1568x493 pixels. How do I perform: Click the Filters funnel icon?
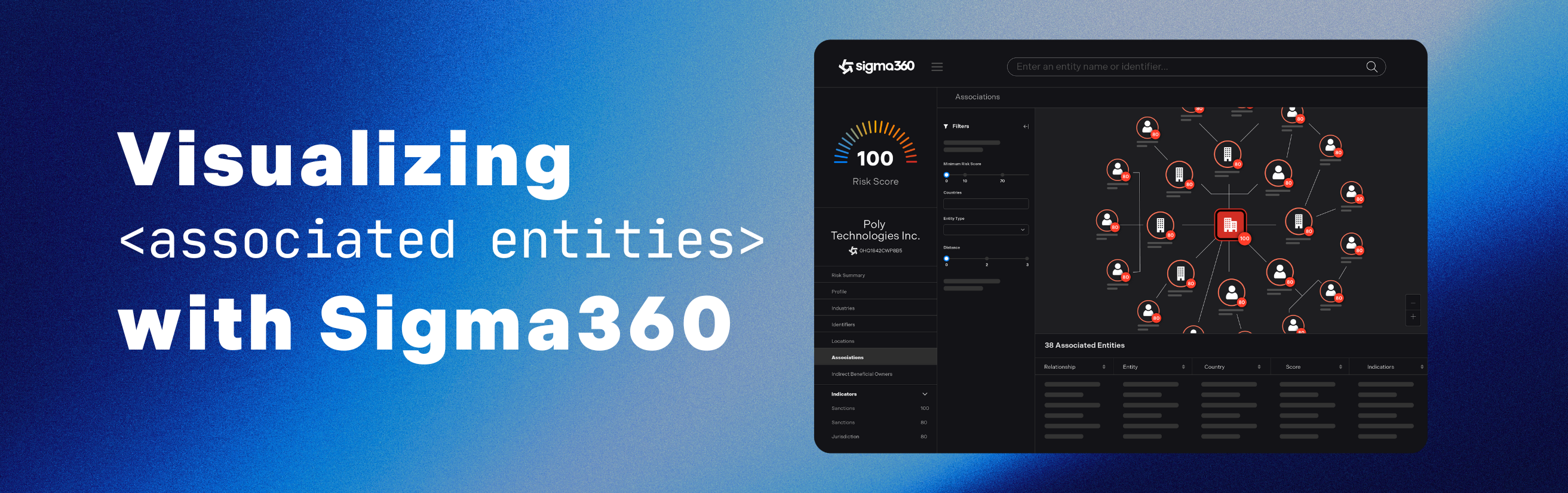coord(946,127)
